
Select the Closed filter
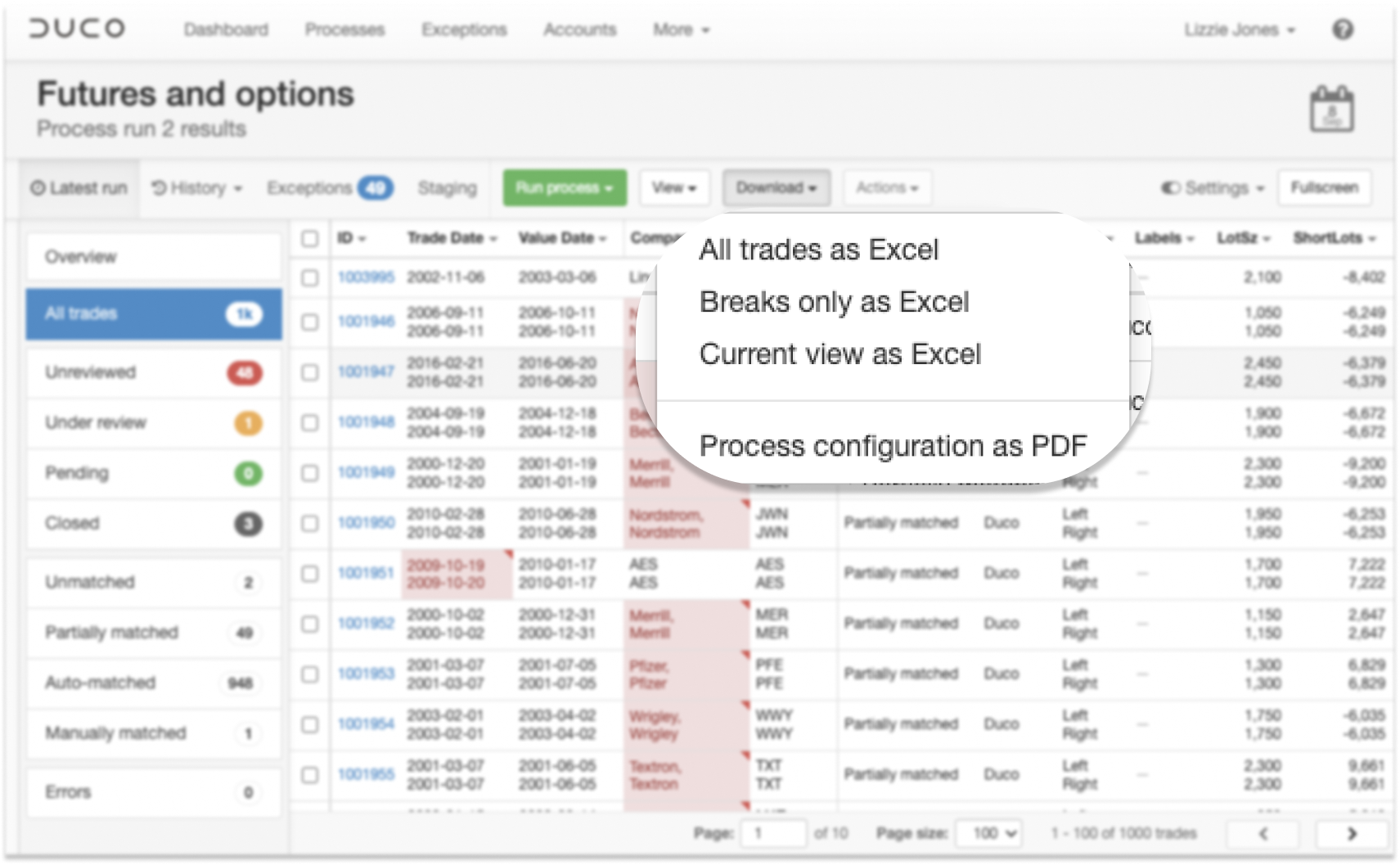click(x=154, y=523)
